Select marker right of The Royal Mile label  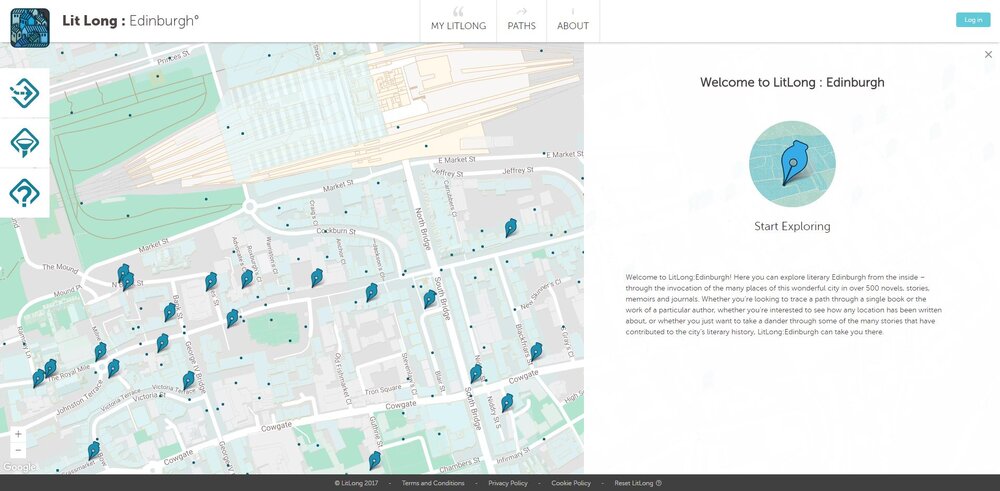pyautogui.click(x=113, y=368)
